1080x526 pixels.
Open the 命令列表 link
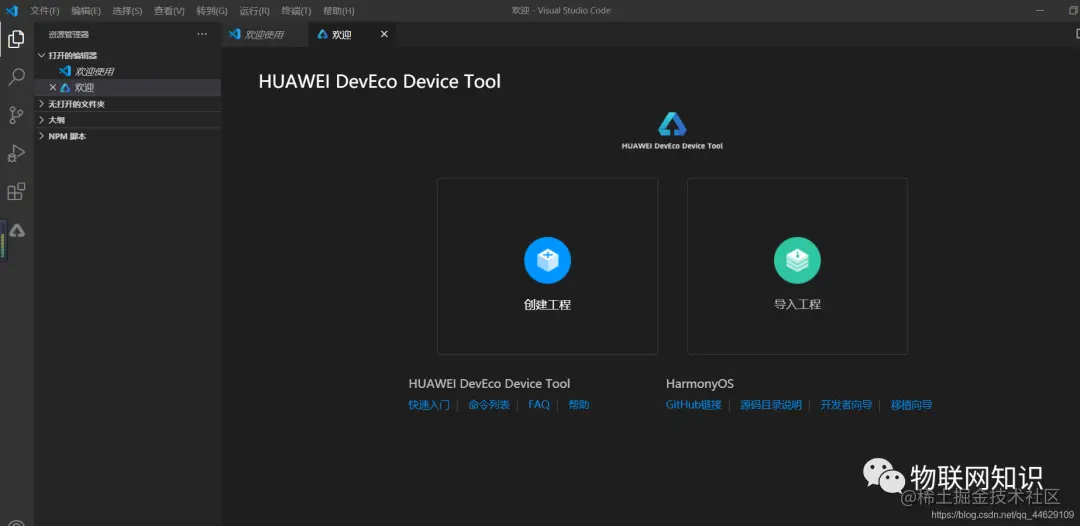[489, 405]
